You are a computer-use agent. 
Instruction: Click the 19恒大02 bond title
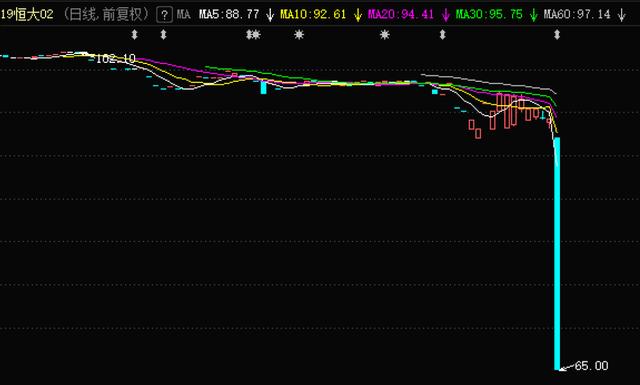pyautogui.click(x=27, y=15)
